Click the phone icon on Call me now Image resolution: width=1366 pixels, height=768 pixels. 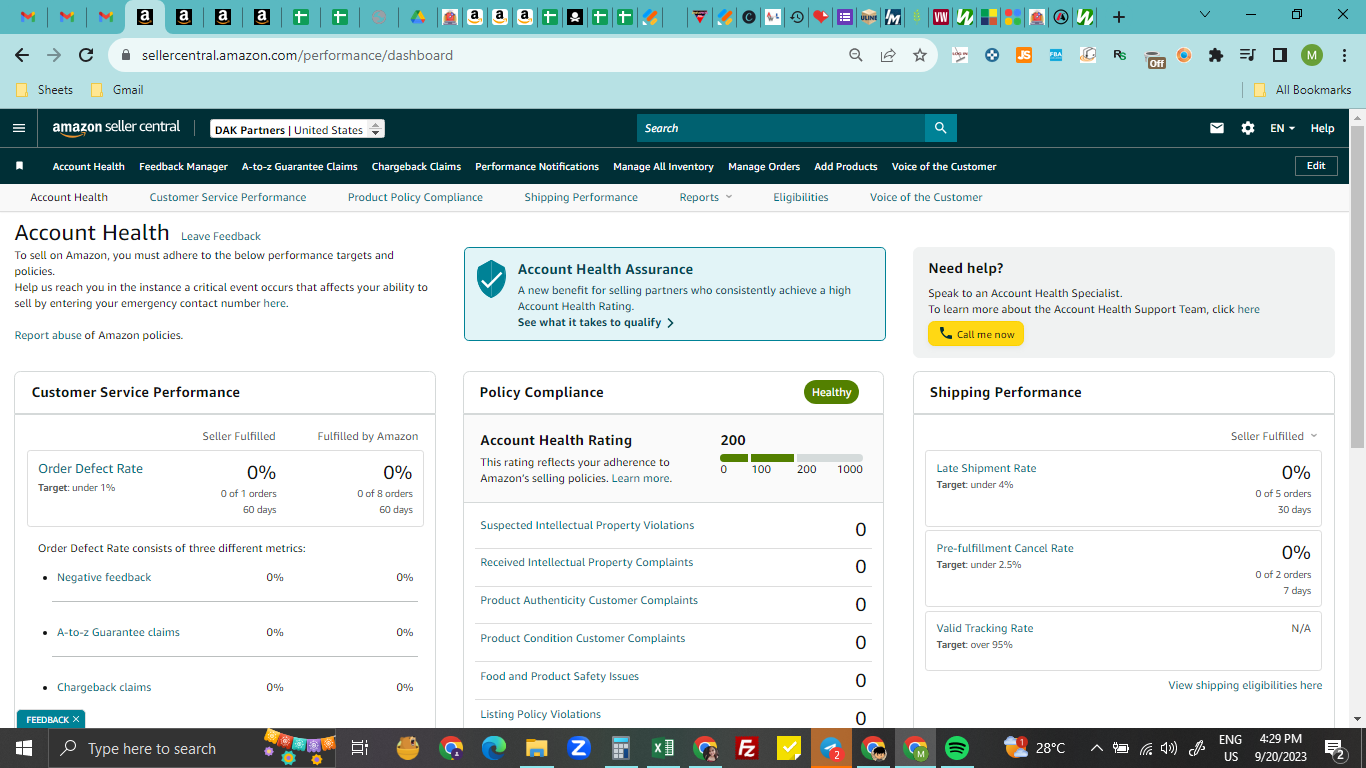pos(945,334)
